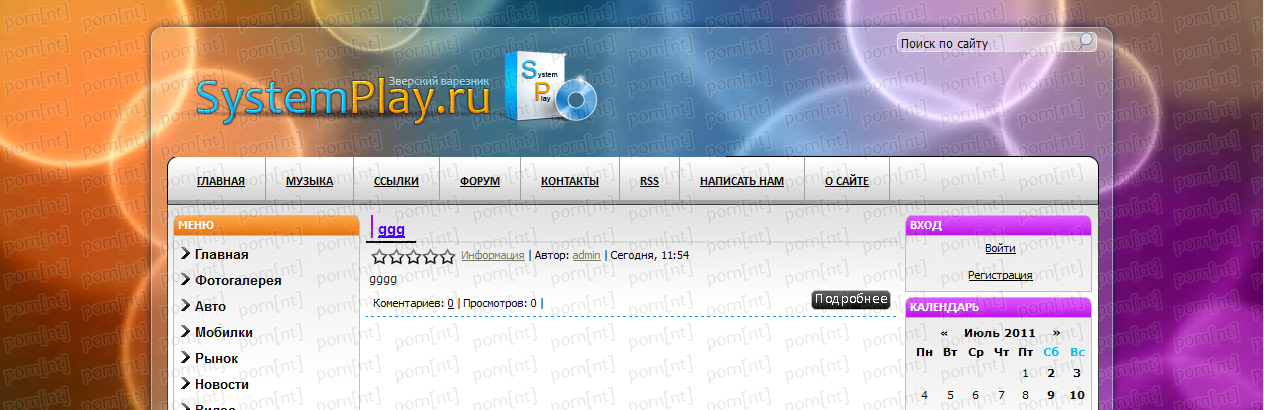Select day 3 in the calendar
This screenshot has height=410, width=1264.
(x=1077, y=374)
